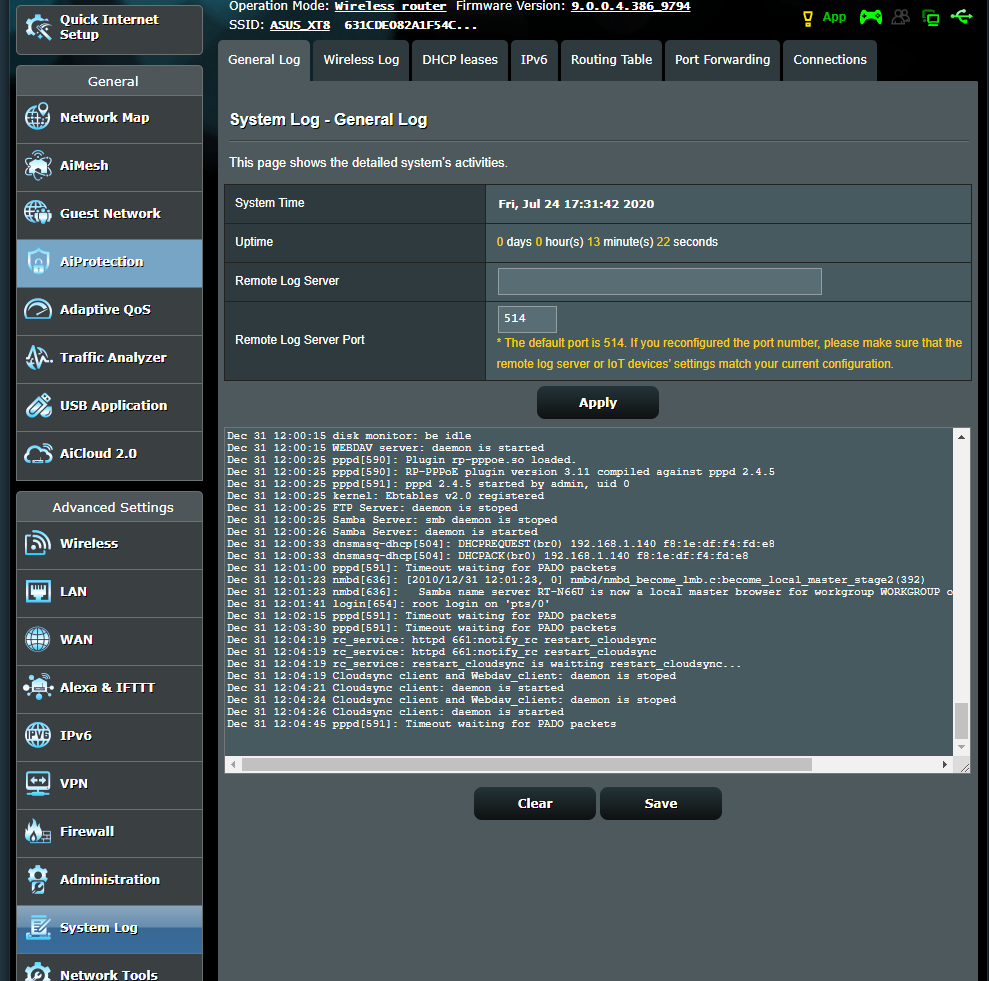989x981 pixels.
Task: Click the AiProtection shield icon
Action: 38,261
